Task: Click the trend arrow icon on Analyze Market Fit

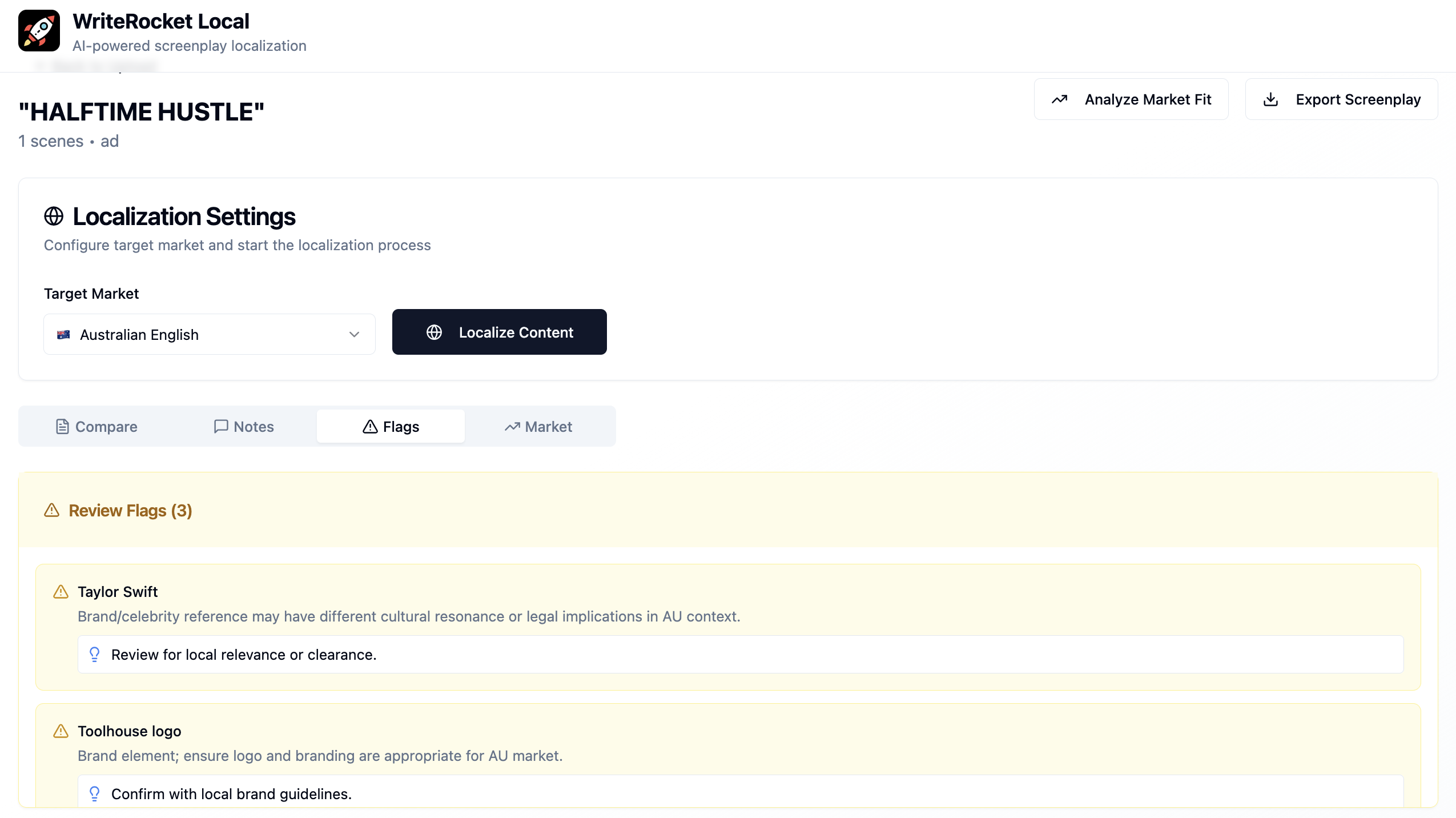Action: click(1060, 99)
